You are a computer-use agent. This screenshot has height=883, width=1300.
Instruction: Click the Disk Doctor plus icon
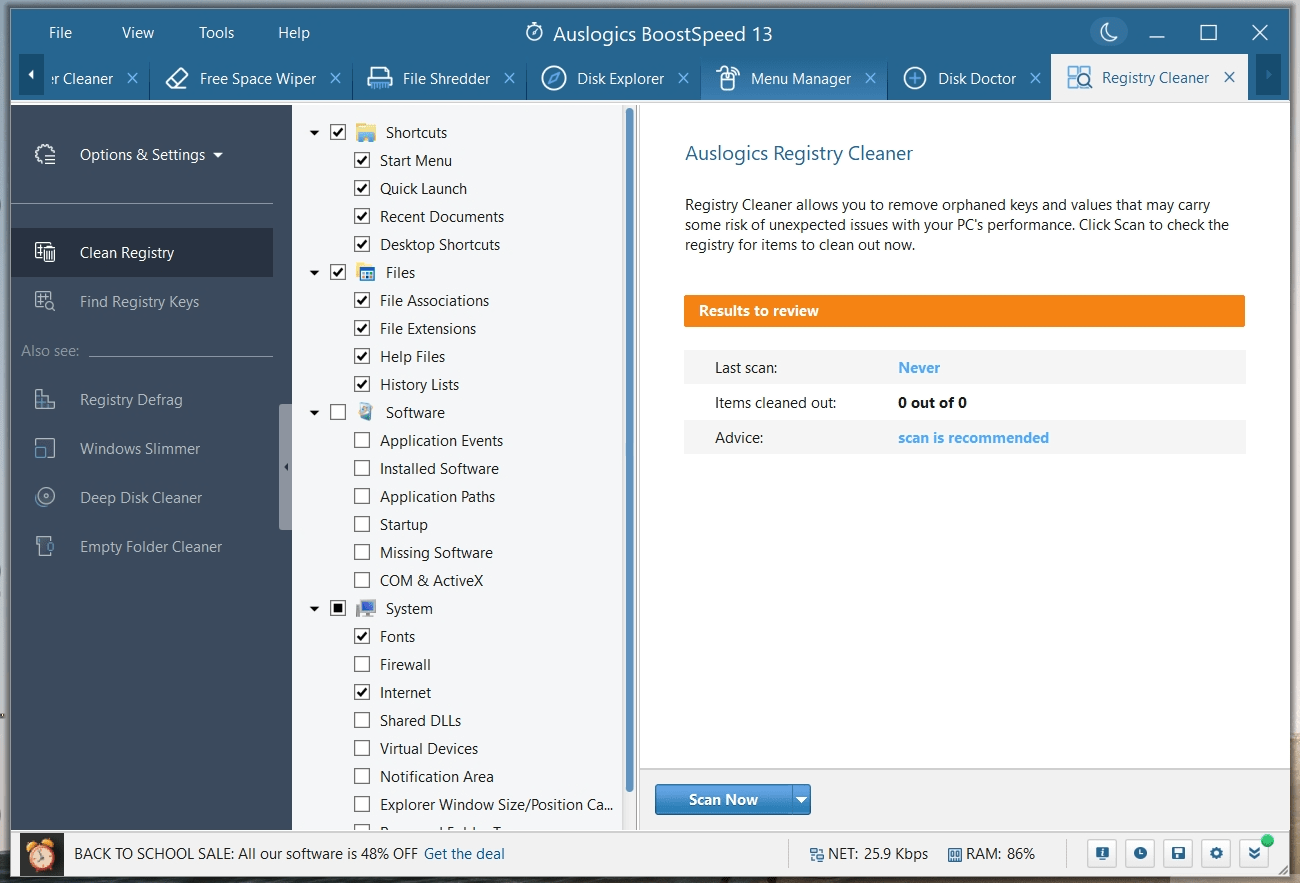[914, 78]
